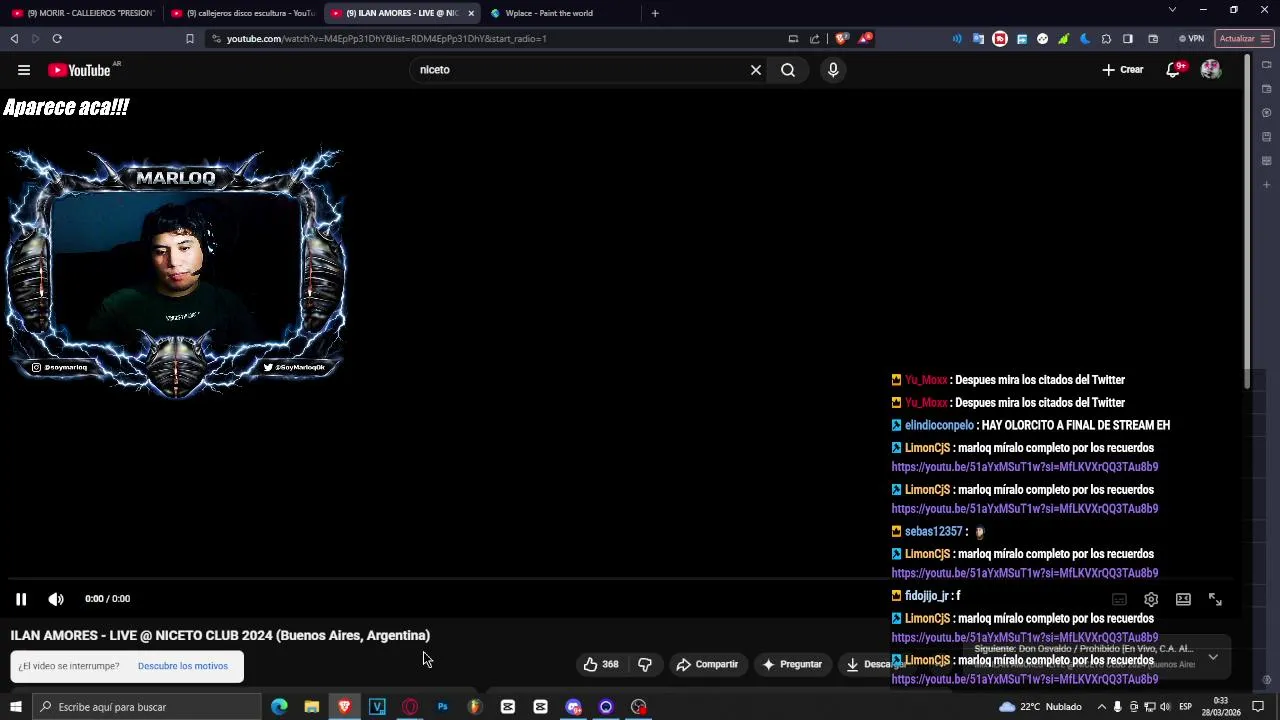Screen dimensions: 1280x720
Task: Close the ILAN AMORES browser tab
Action: click(471, 13)
